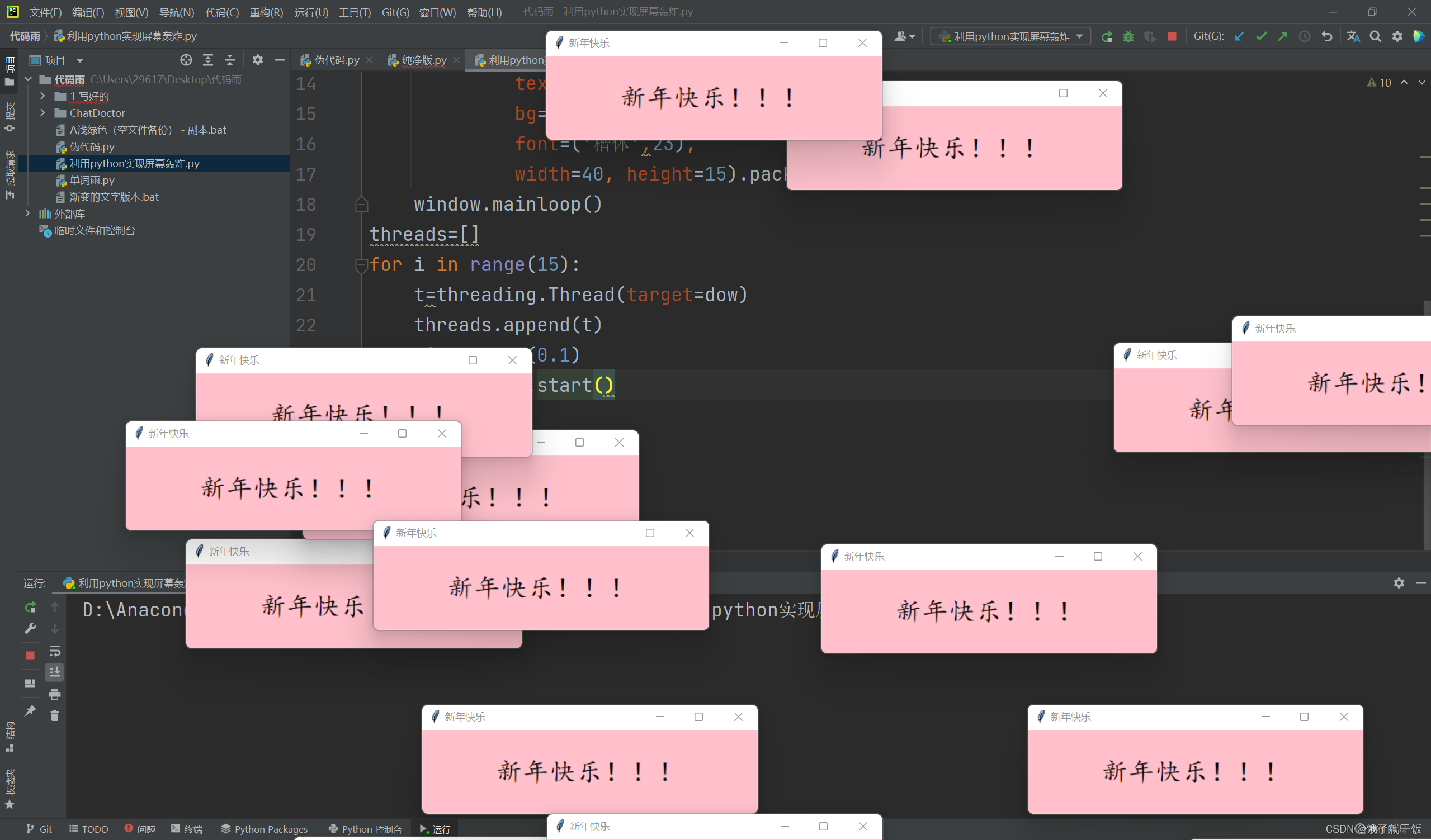The height and width of the screenshot is (840, 1431).
Task: Click the Run button in toolbar
Action: click(x=1106, y=38)
